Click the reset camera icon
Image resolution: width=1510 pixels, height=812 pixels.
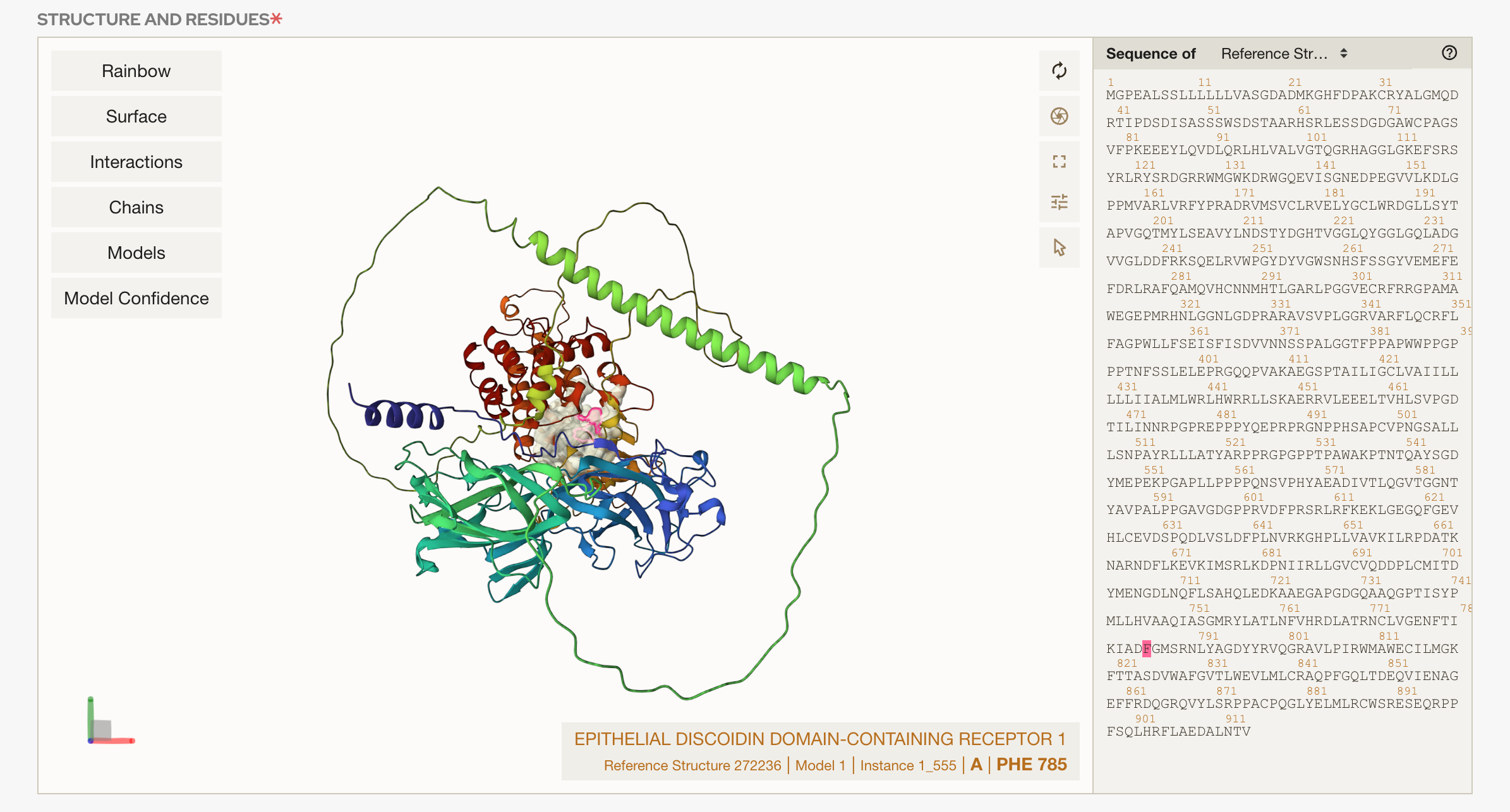[x=1059, y=71]
